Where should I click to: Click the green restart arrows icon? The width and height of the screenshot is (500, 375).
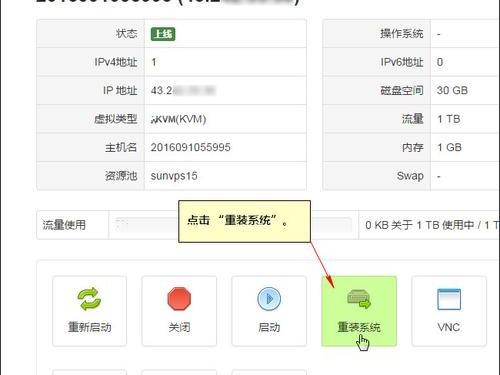point(89,299)
